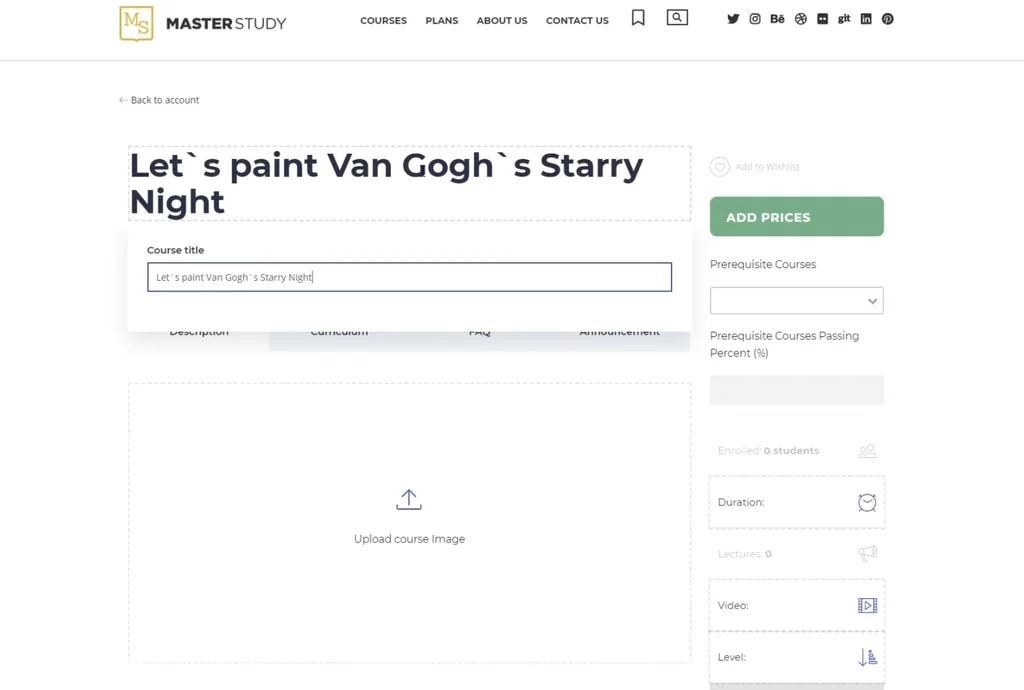The height and width of the screenshot is (690, 1024).
Task: Open the Level field with sort icon
Action: point(796,657)
